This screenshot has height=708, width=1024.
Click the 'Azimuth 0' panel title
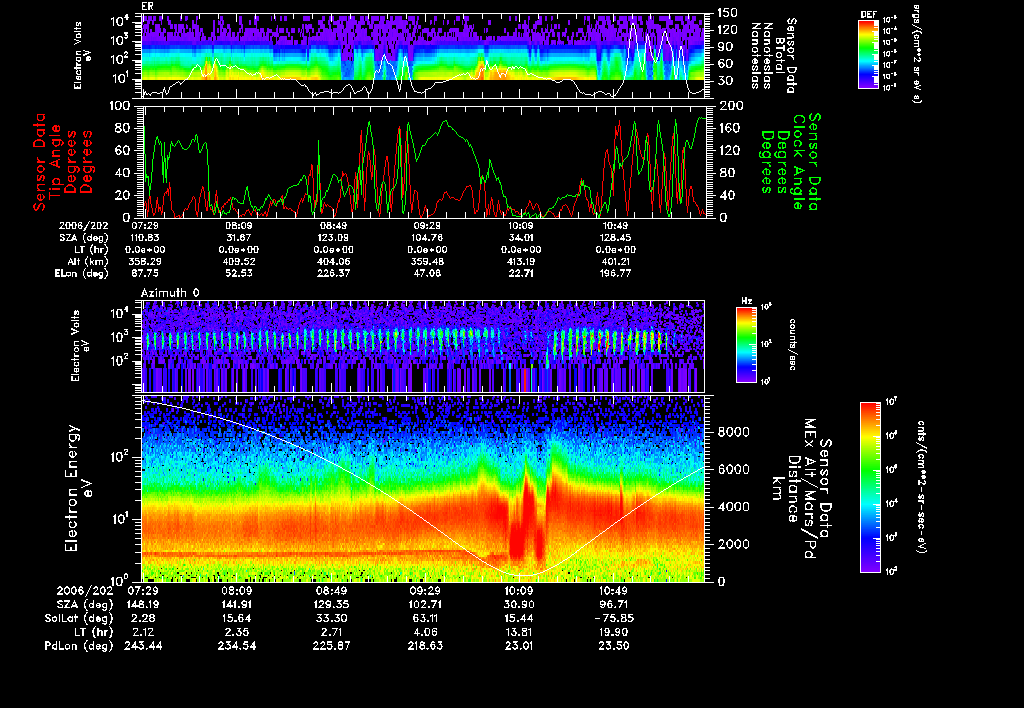tap(170, 293)
